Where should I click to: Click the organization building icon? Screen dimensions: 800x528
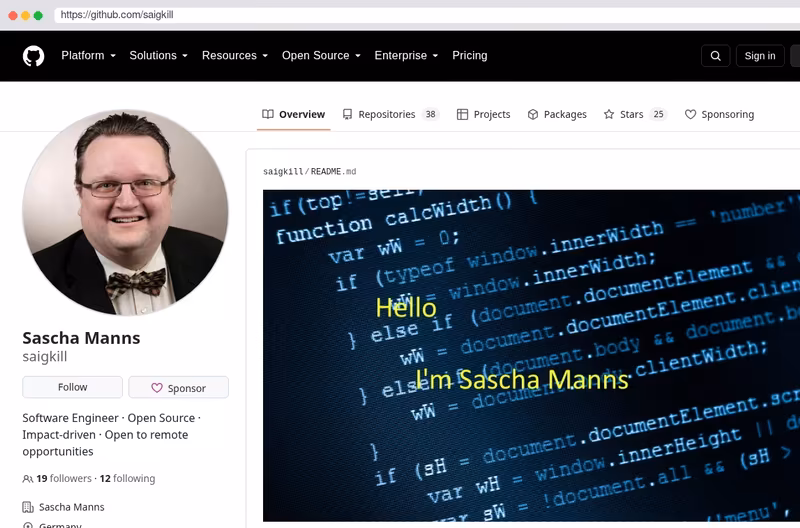point(28,507)
